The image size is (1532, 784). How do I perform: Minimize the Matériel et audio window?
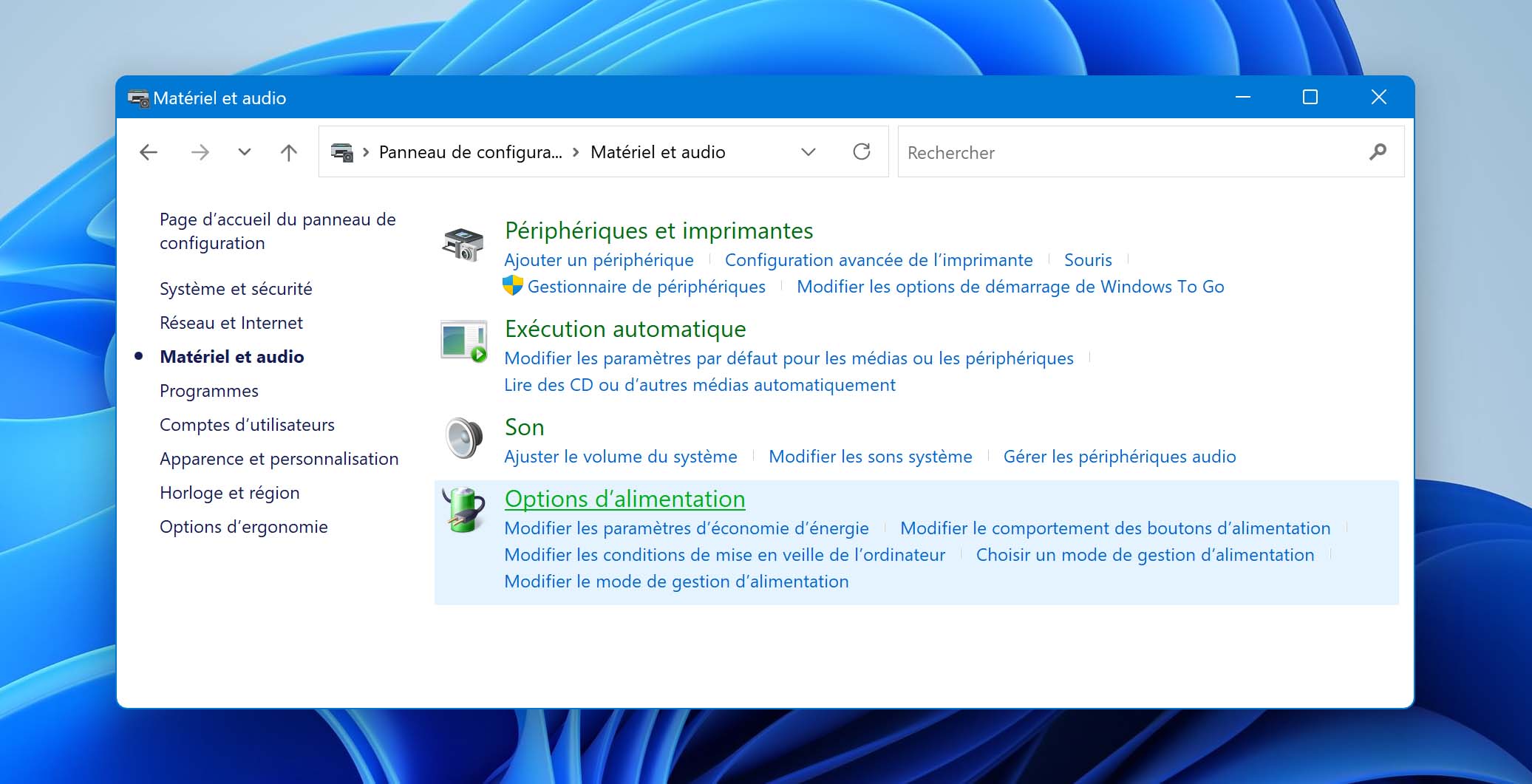1243,97
